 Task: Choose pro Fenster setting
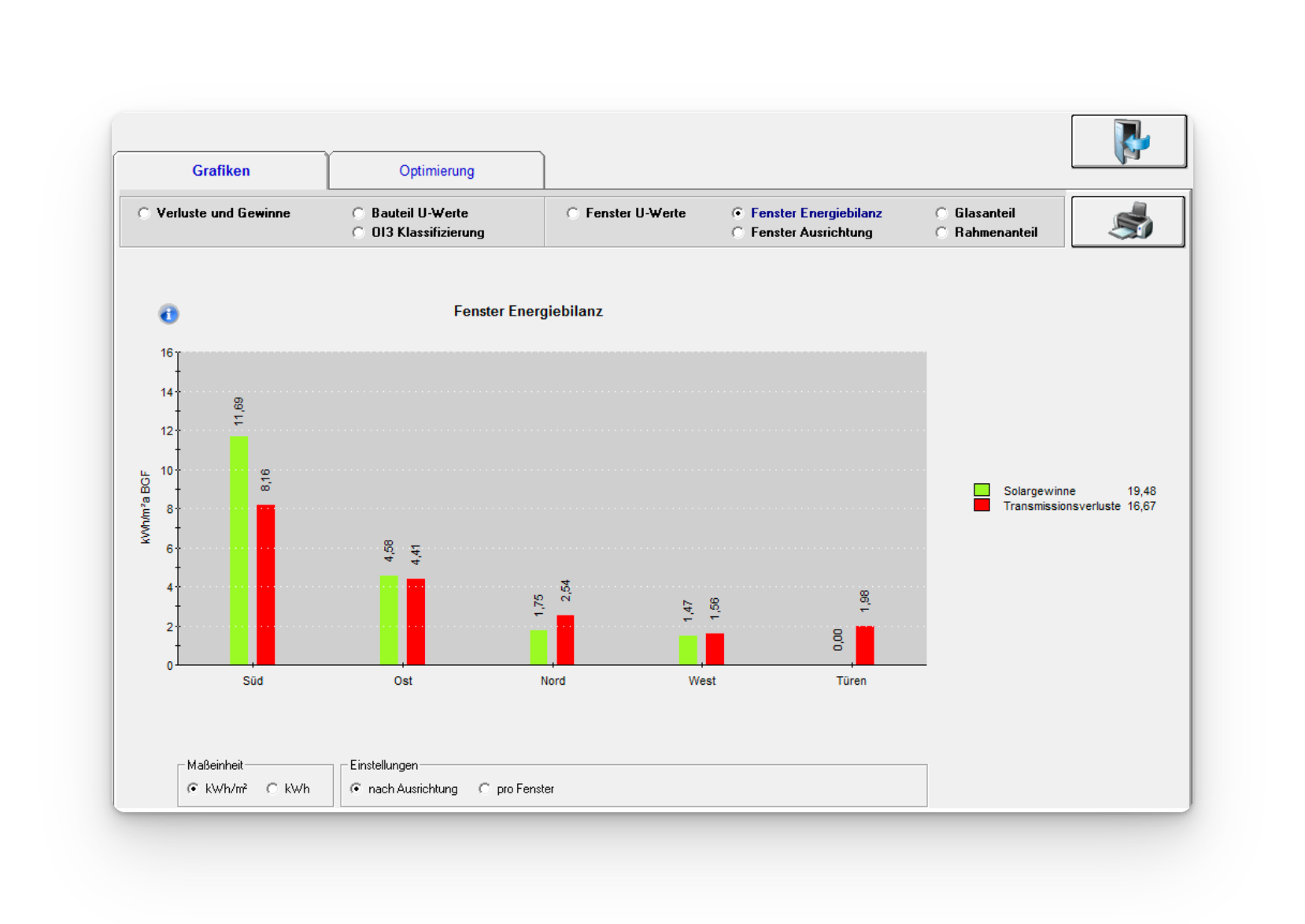(x=485, y=789)
